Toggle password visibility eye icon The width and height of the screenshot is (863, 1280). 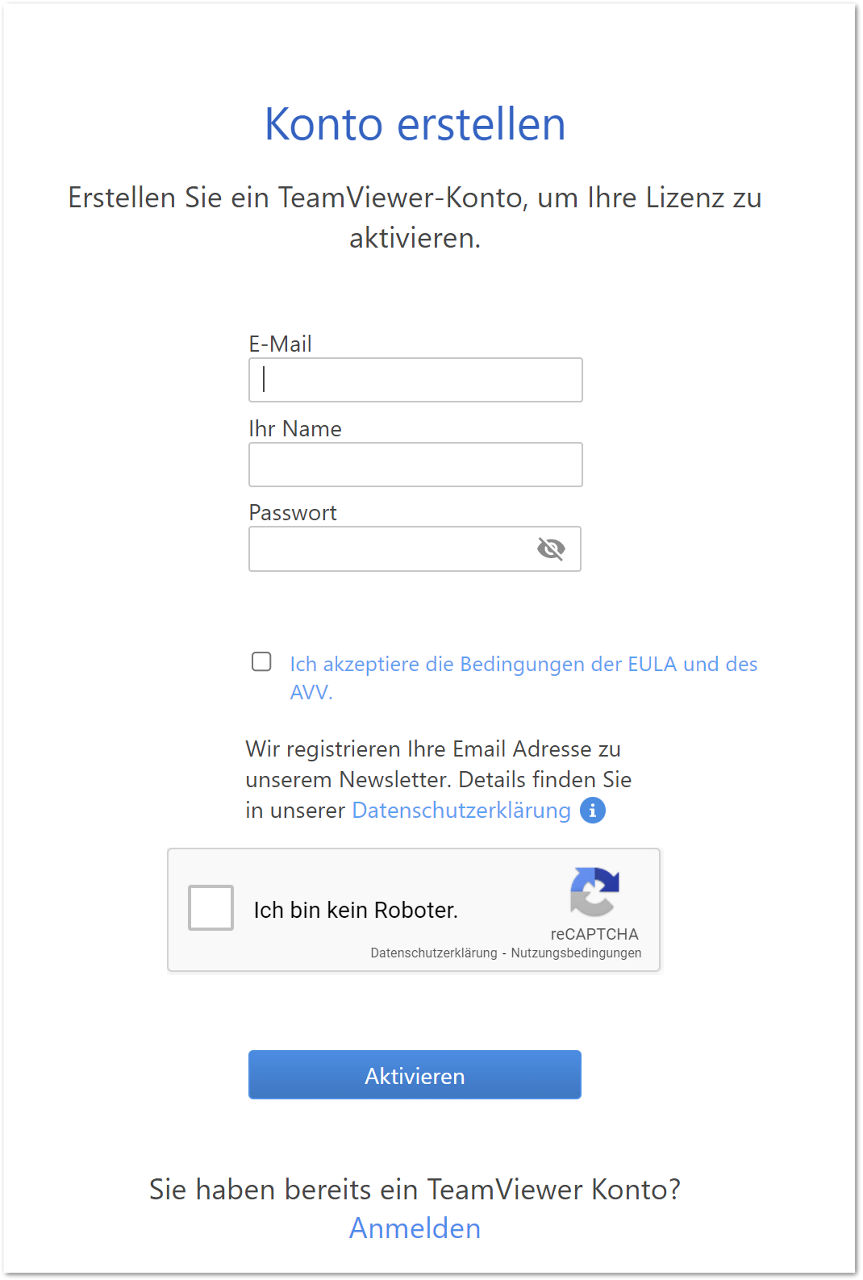coord(551,549)
